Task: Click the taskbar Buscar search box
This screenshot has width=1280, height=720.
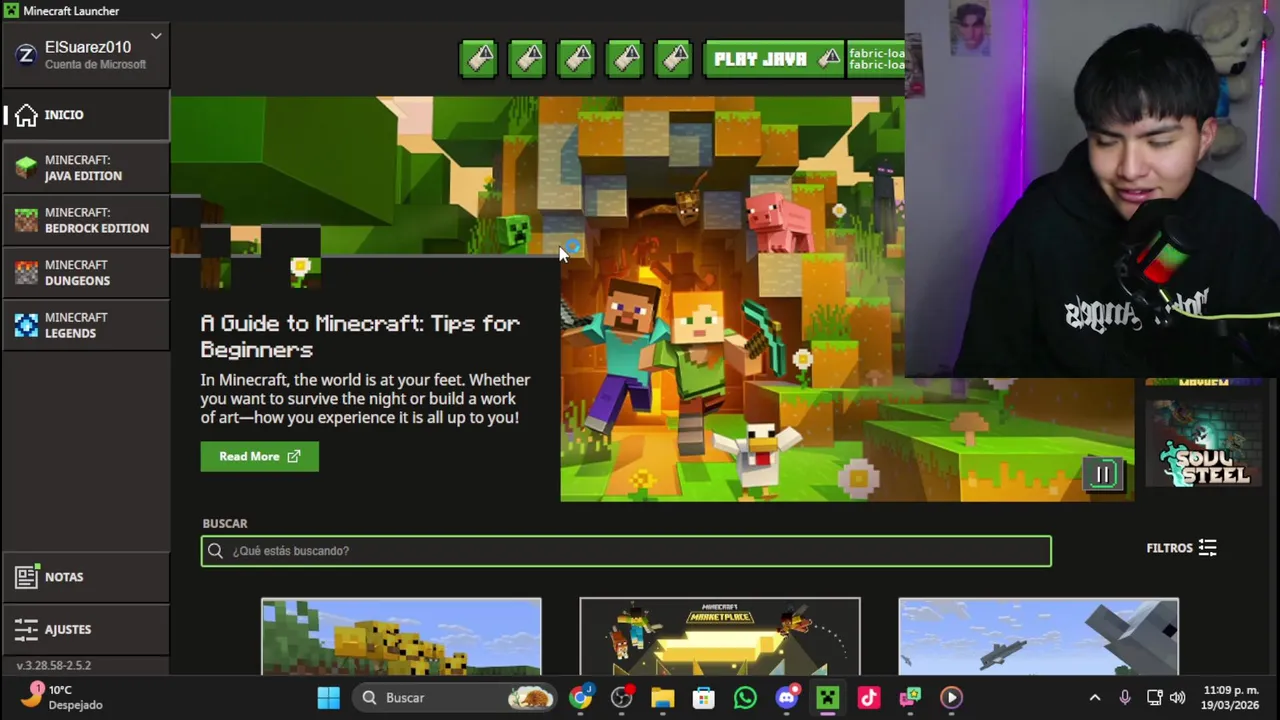Action: point(455,698)
